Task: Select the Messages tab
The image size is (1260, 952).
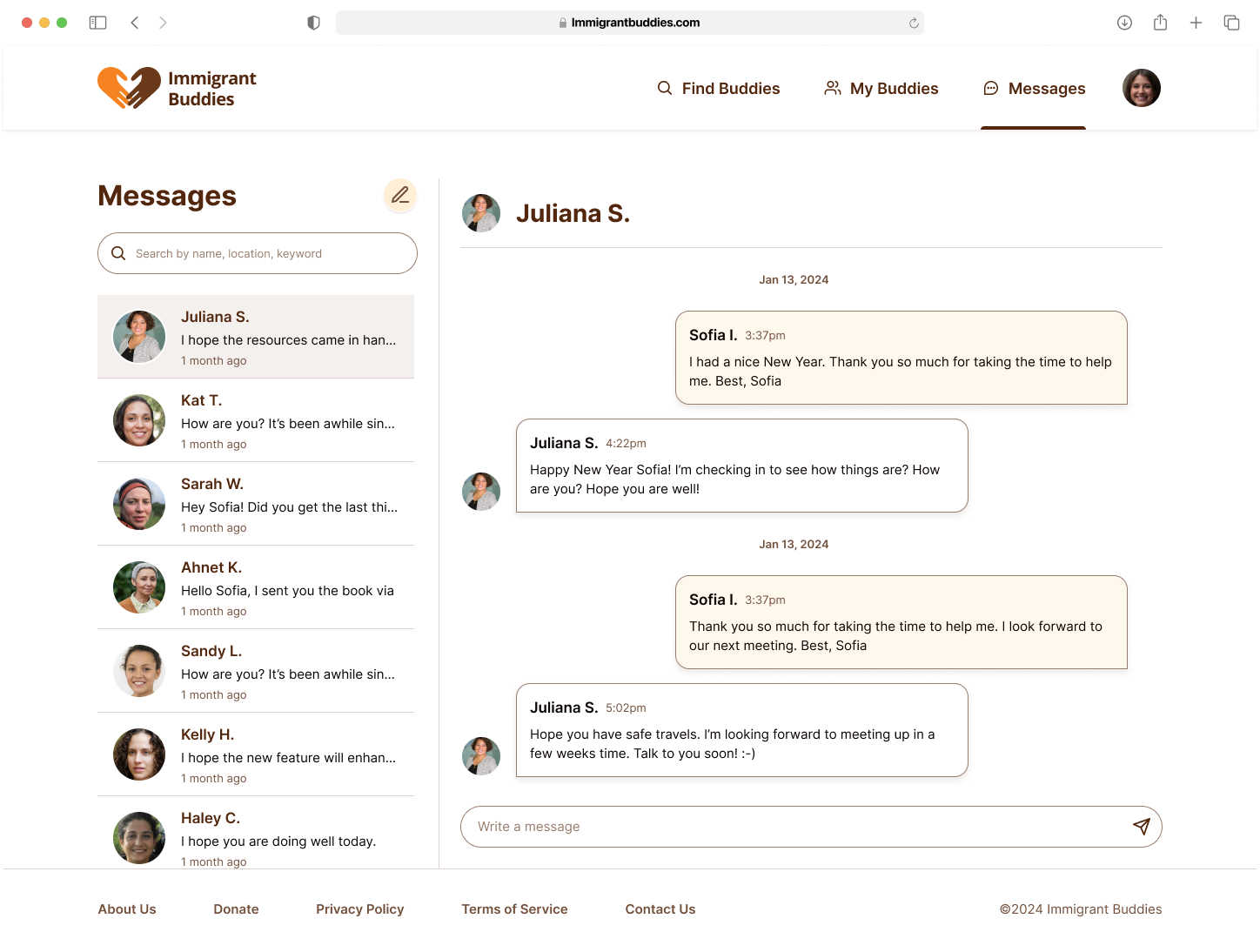Action: click(1034, 88)
